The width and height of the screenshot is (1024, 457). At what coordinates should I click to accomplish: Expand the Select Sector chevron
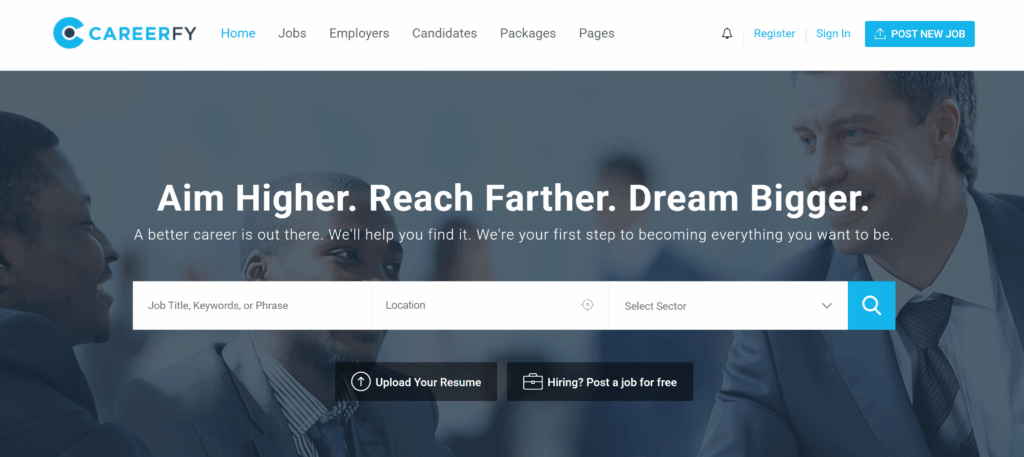pyautogui.click(x=827, y=306)
